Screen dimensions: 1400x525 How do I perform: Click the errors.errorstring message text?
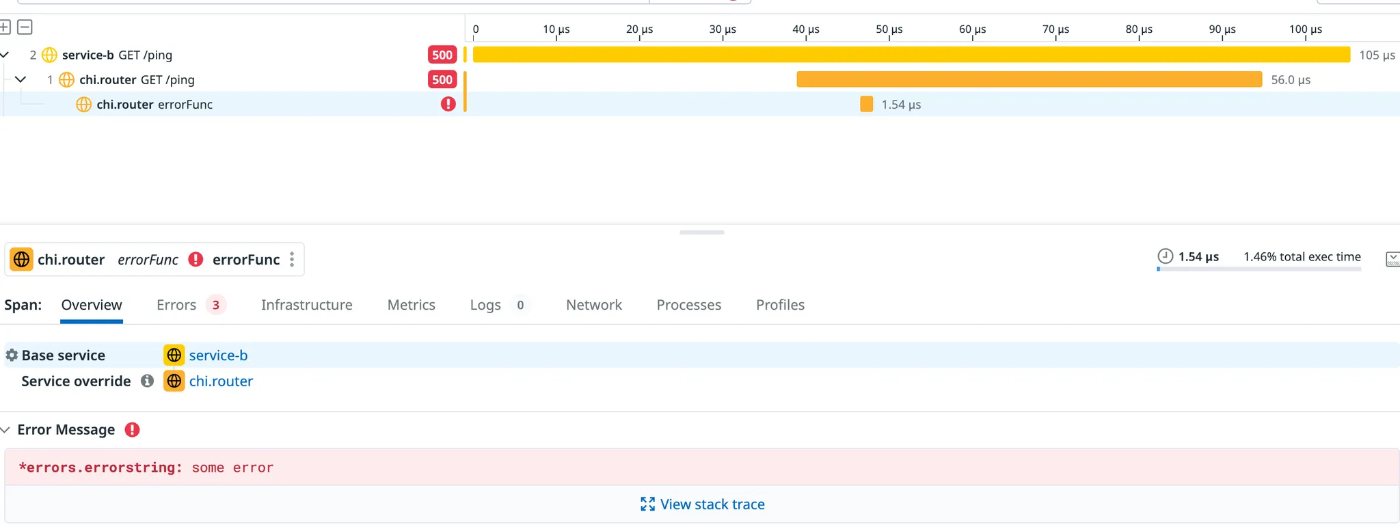(x=146, y=467)
